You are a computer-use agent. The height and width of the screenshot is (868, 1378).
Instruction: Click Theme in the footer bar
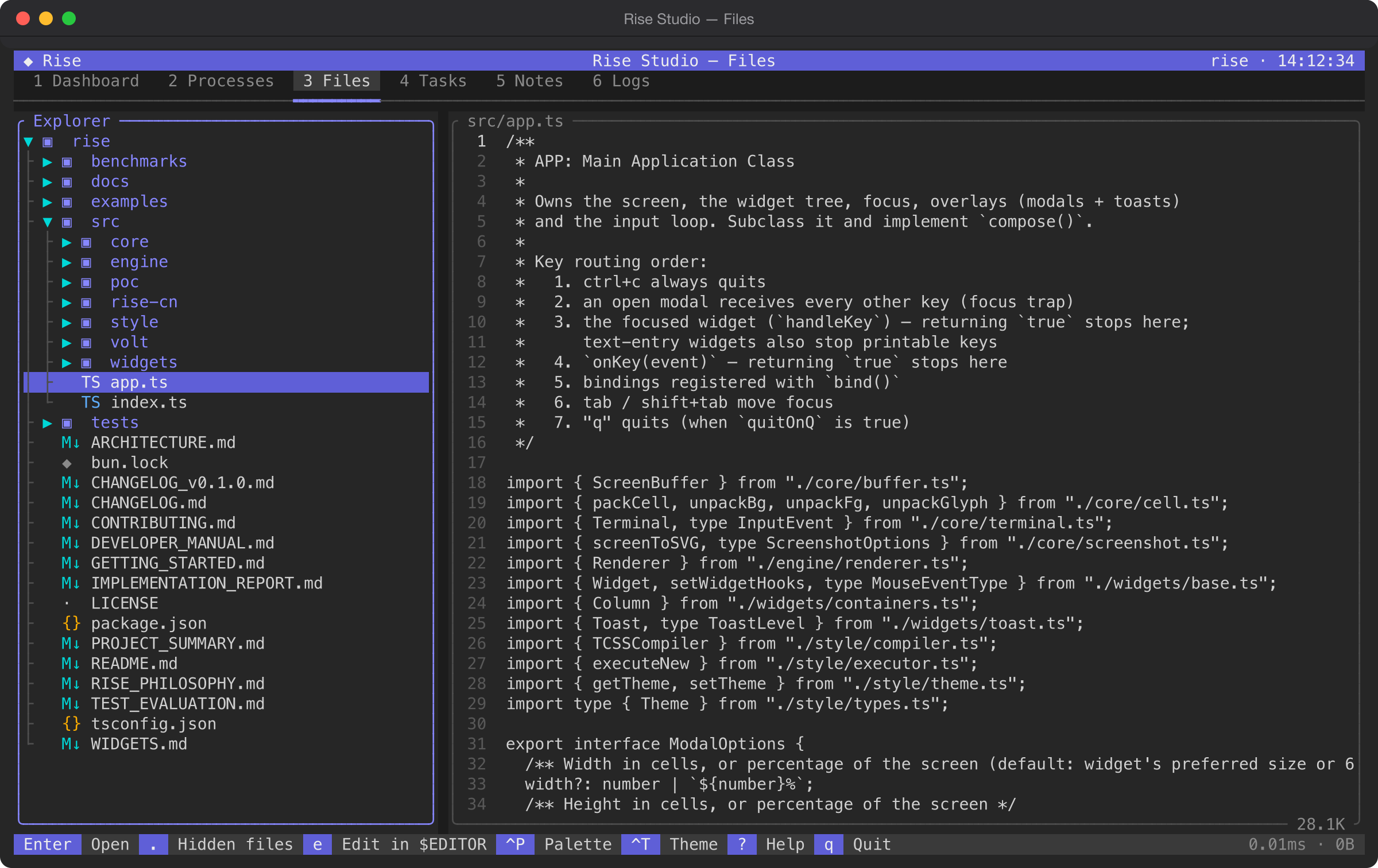click(x=694, y=844)
